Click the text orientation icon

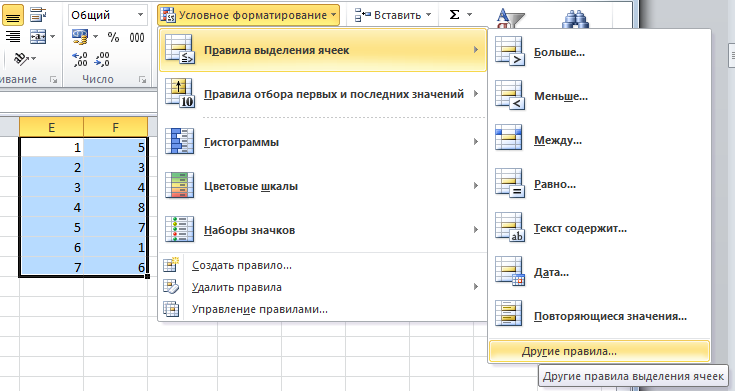(20, 58)
